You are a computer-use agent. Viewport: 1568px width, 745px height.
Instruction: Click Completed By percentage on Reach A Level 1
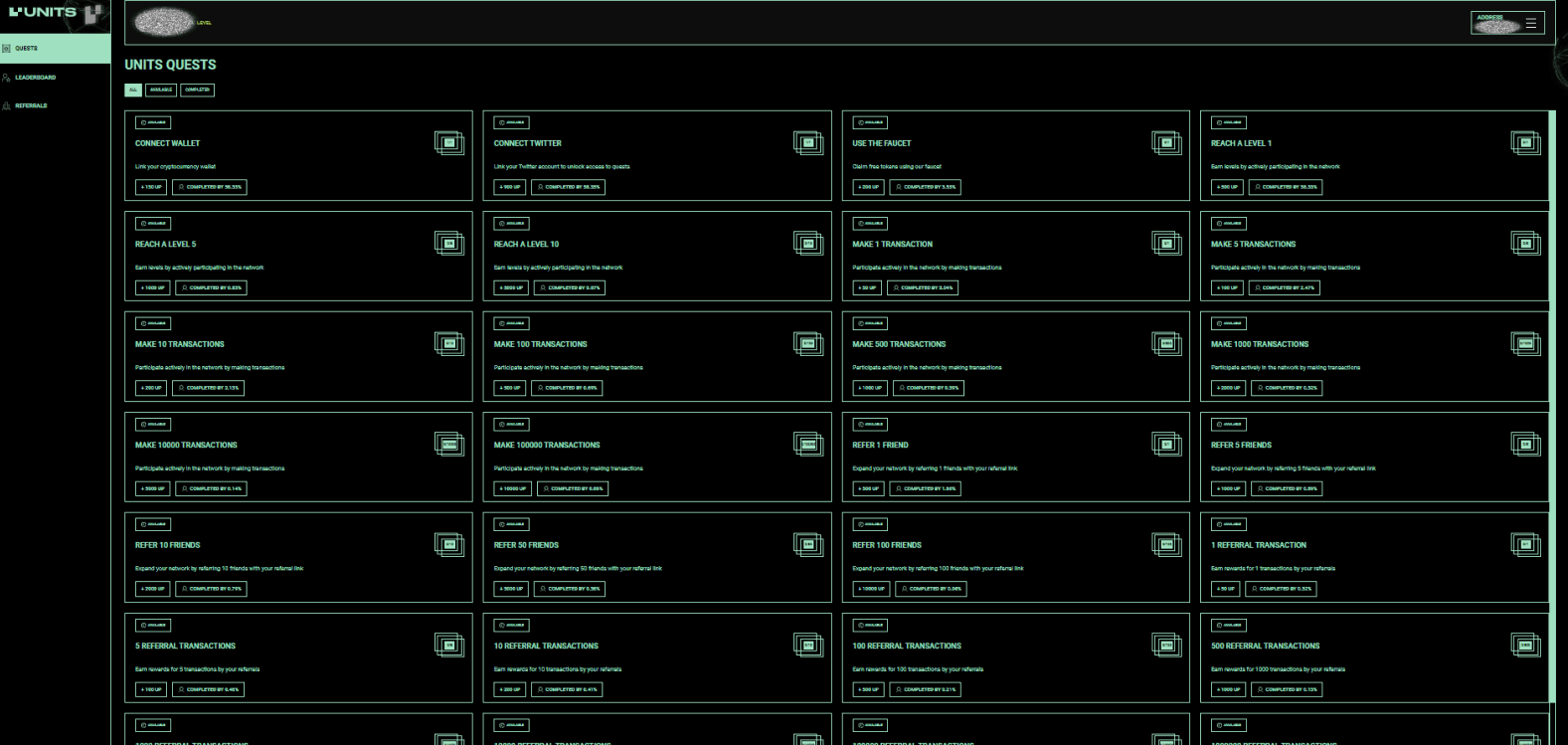(1285, 187)
